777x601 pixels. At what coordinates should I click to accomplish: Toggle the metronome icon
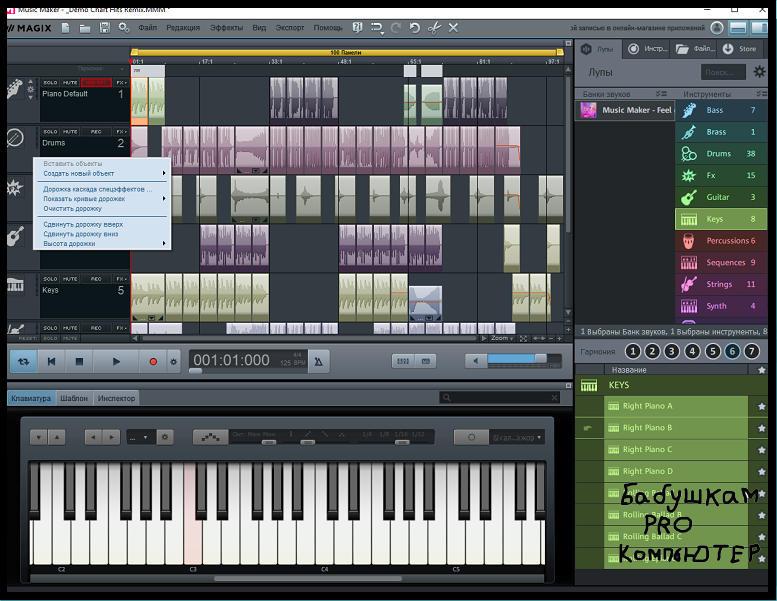pos(319,362)
